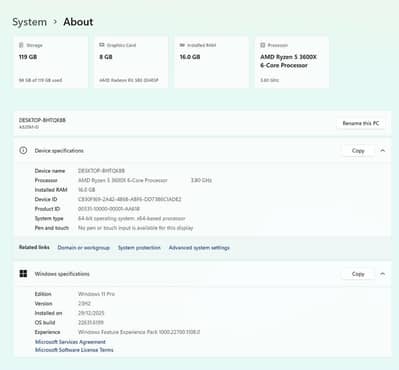Image resolution: width=399 pixels, height=370 pixels.
Task: Select the Processor row value text
Action: 123,180
